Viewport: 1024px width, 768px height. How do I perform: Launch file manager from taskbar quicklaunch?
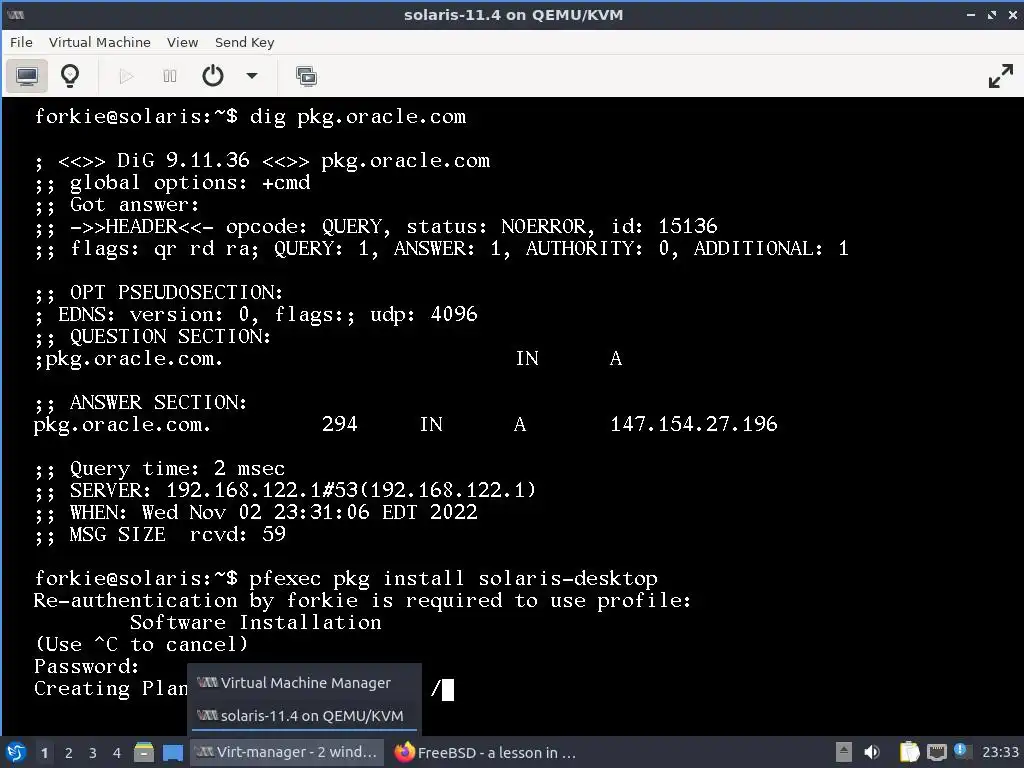click(144, 752)
